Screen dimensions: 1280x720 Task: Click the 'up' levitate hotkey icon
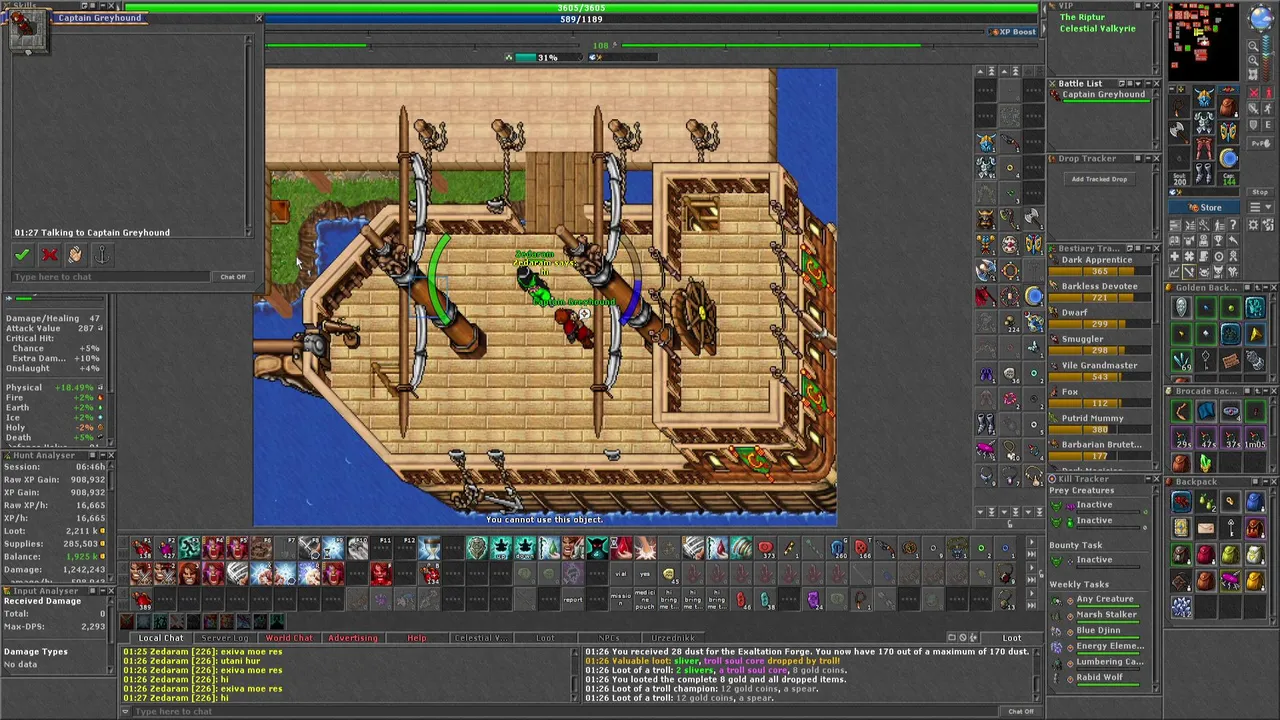click(x=501, y=547)
